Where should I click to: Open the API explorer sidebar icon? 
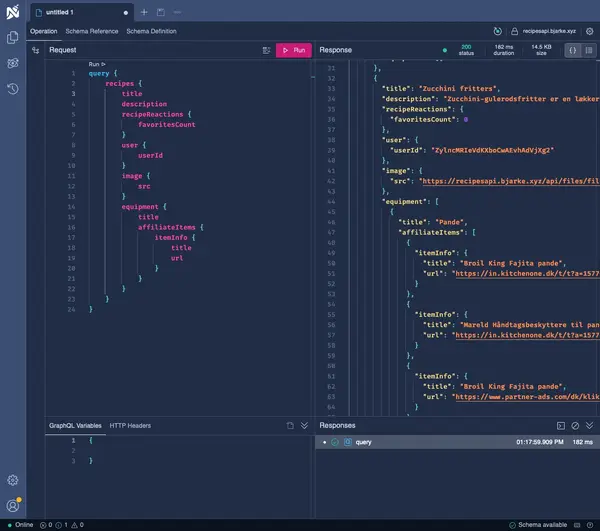13,63
